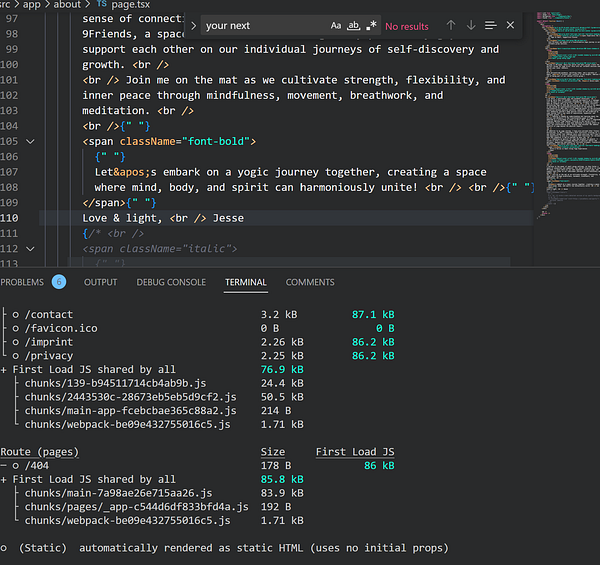Screen dimensions: 600x565
Task: Go to previous match arrow
Action: 451,25
